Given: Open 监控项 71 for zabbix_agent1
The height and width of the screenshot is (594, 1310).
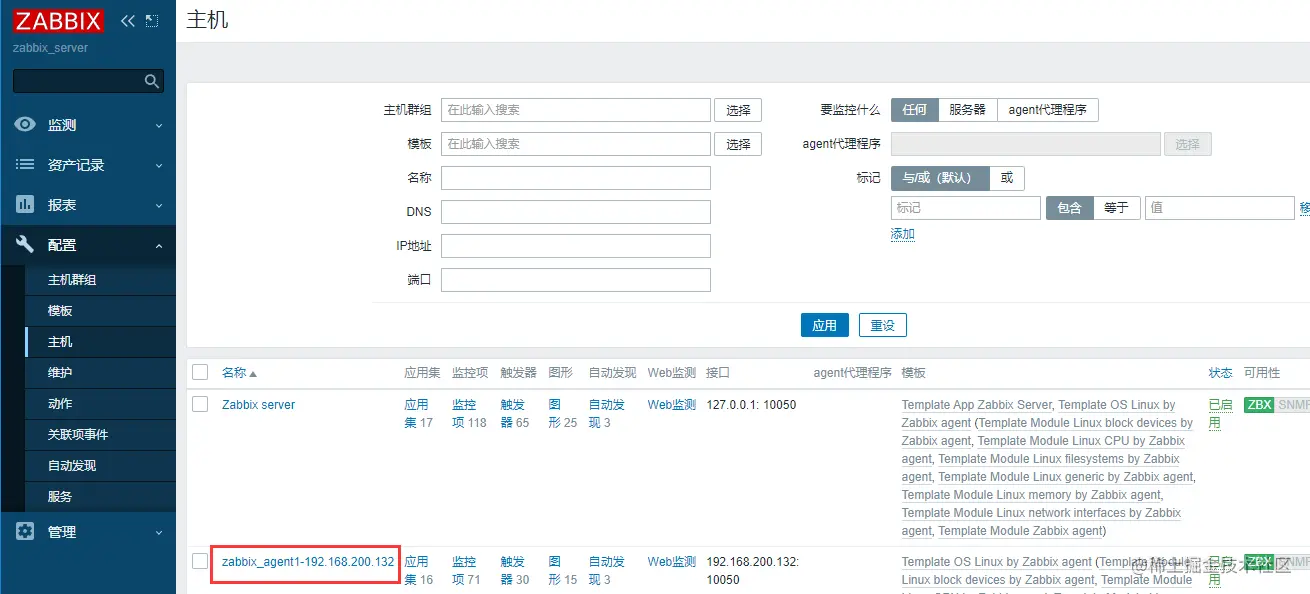Looking at the screenshot, I should 466,571.
